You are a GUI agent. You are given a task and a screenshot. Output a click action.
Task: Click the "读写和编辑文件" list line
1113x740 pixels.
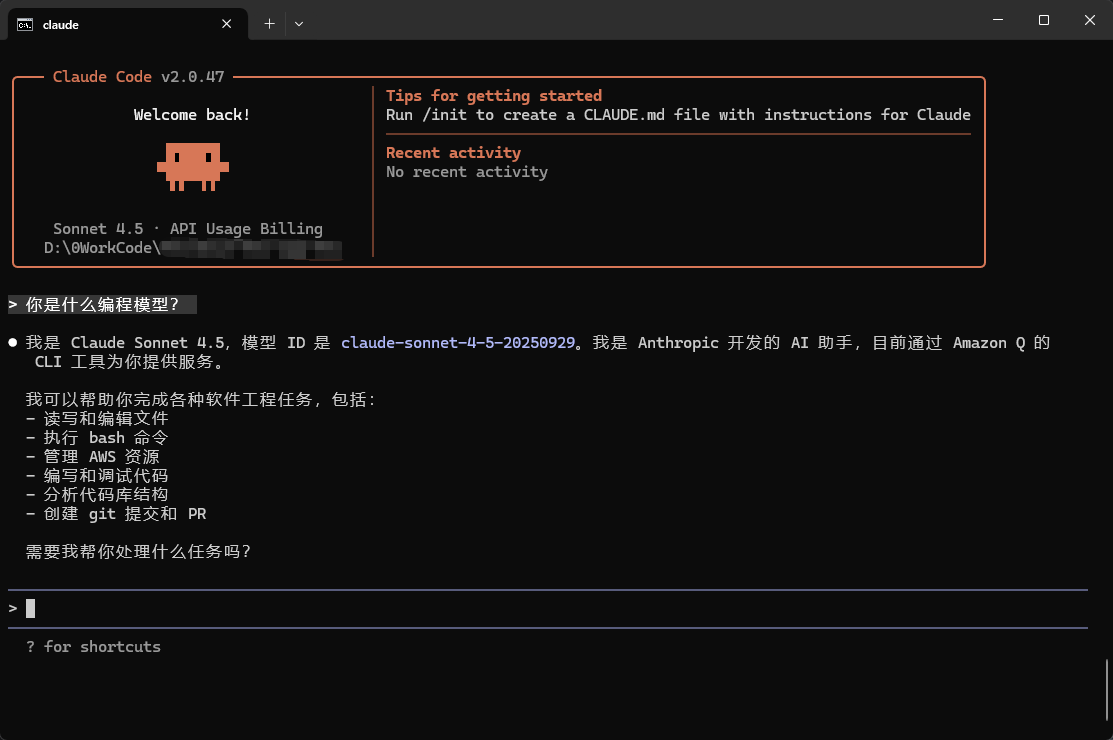pos(97,419)
